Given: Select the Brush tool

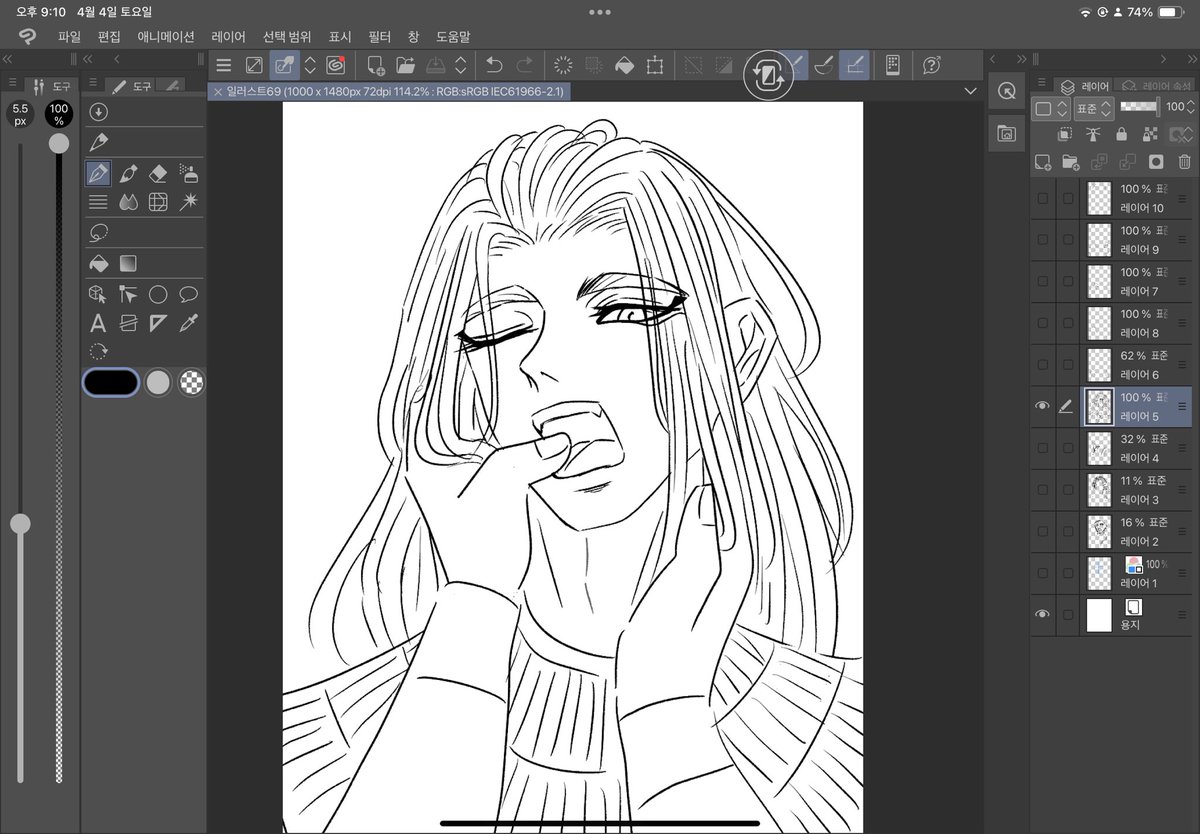Looking at the screenshot, I should [x=128, y=173].
